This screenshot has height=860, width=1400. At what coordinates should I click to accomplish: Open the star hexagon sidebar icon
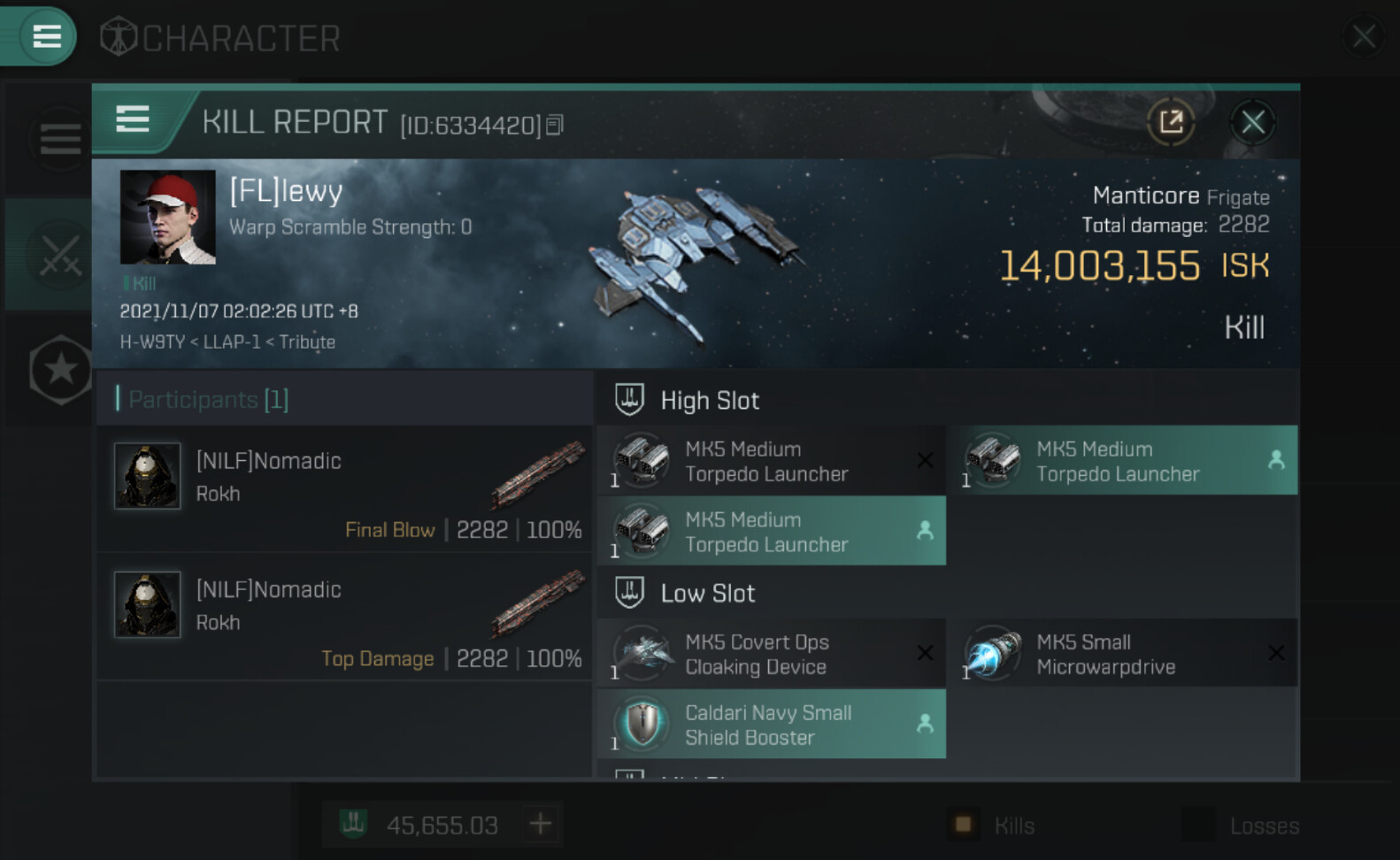click(x=60, y=370)
